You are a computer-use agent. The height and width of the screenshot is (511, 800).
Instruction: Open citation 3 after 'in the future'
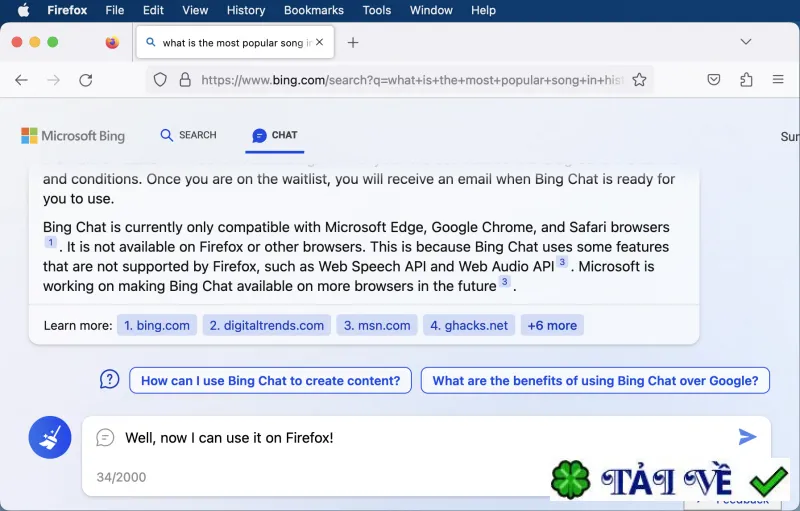point(504,282)
